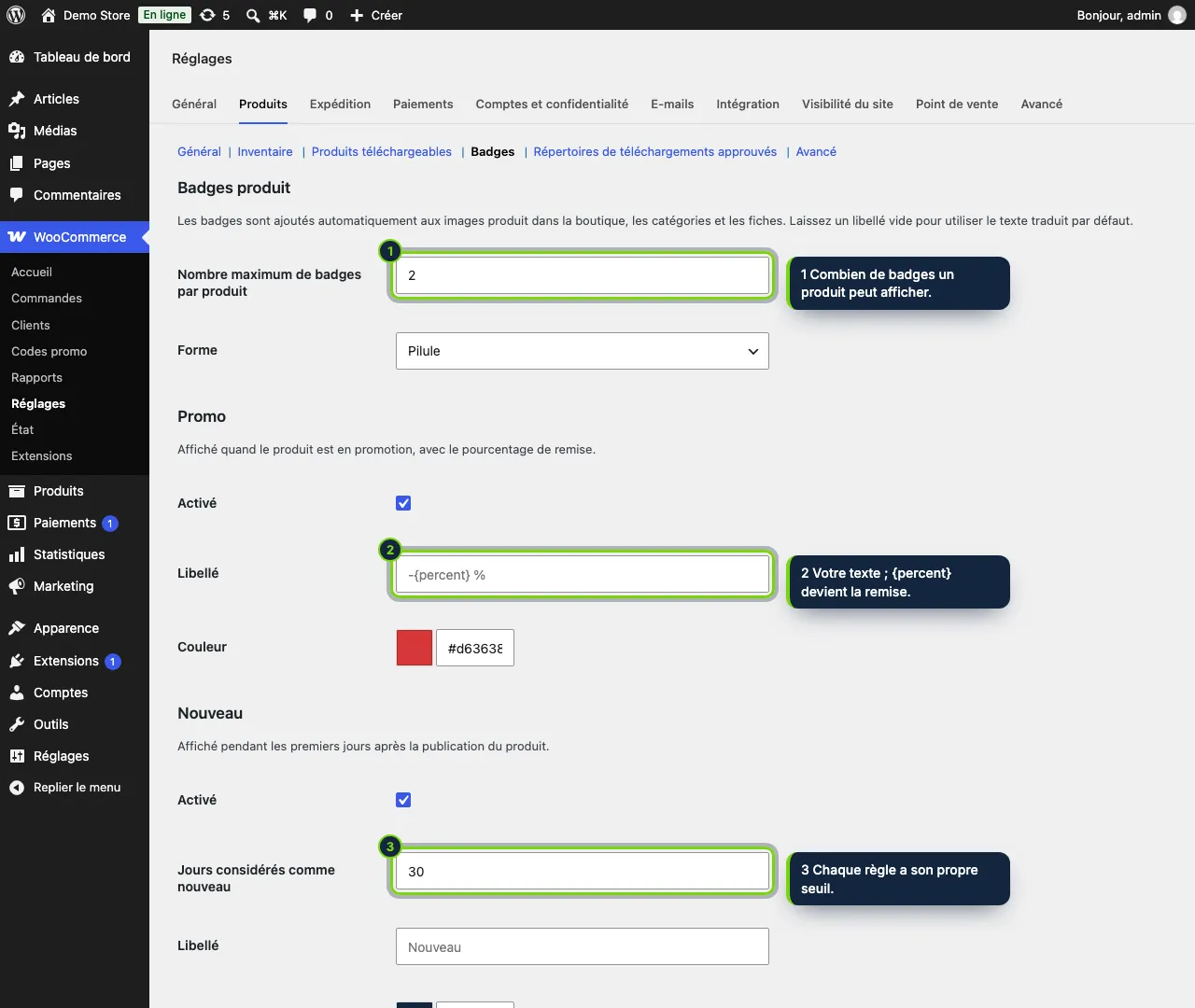Open Produits téléchargeables subsection link
This screenshot has height=1008, width=1195.
[382, 151]
